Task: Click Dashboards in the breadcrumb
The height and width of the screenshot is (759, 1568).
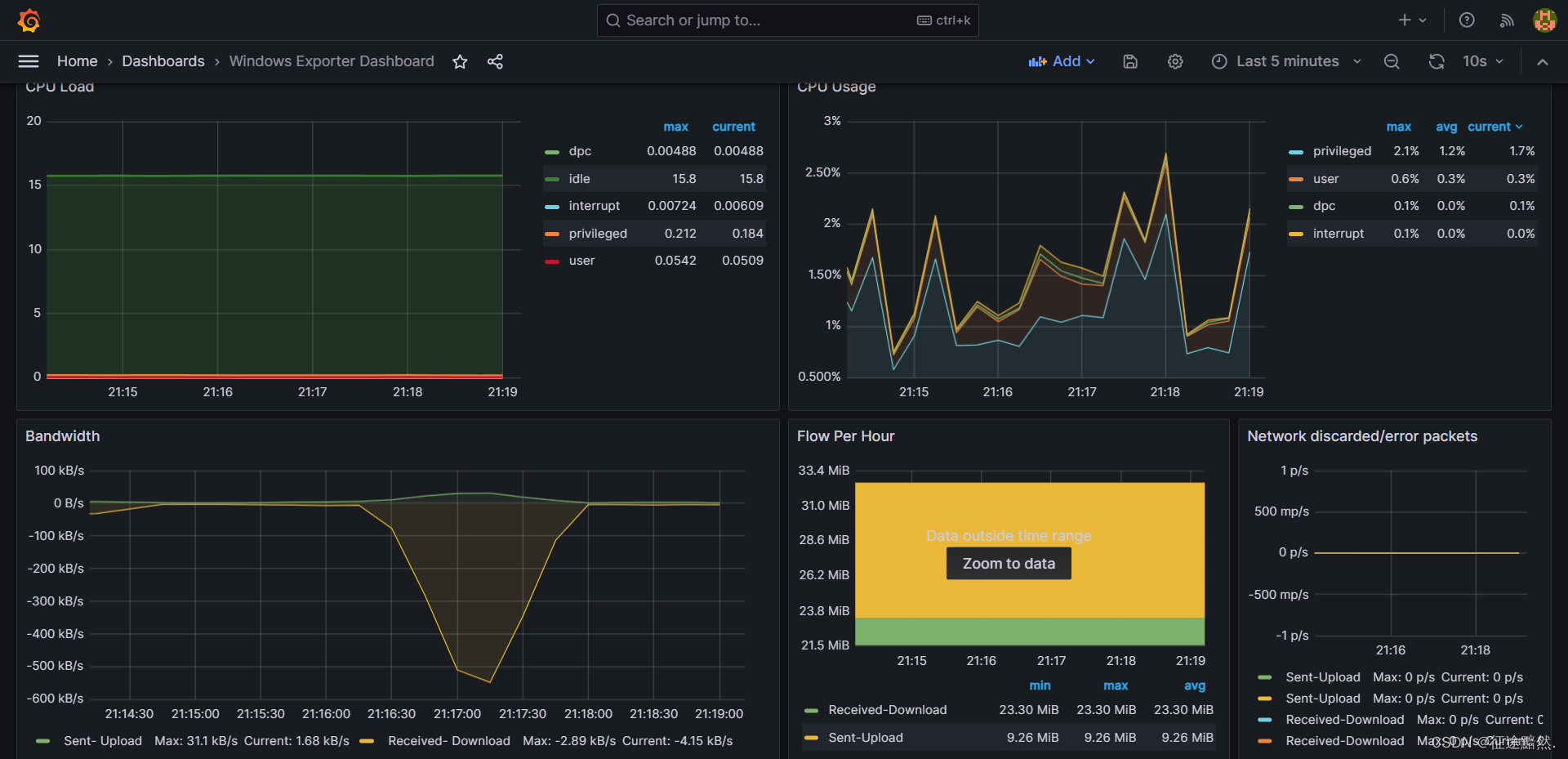Action: (163, 61)
